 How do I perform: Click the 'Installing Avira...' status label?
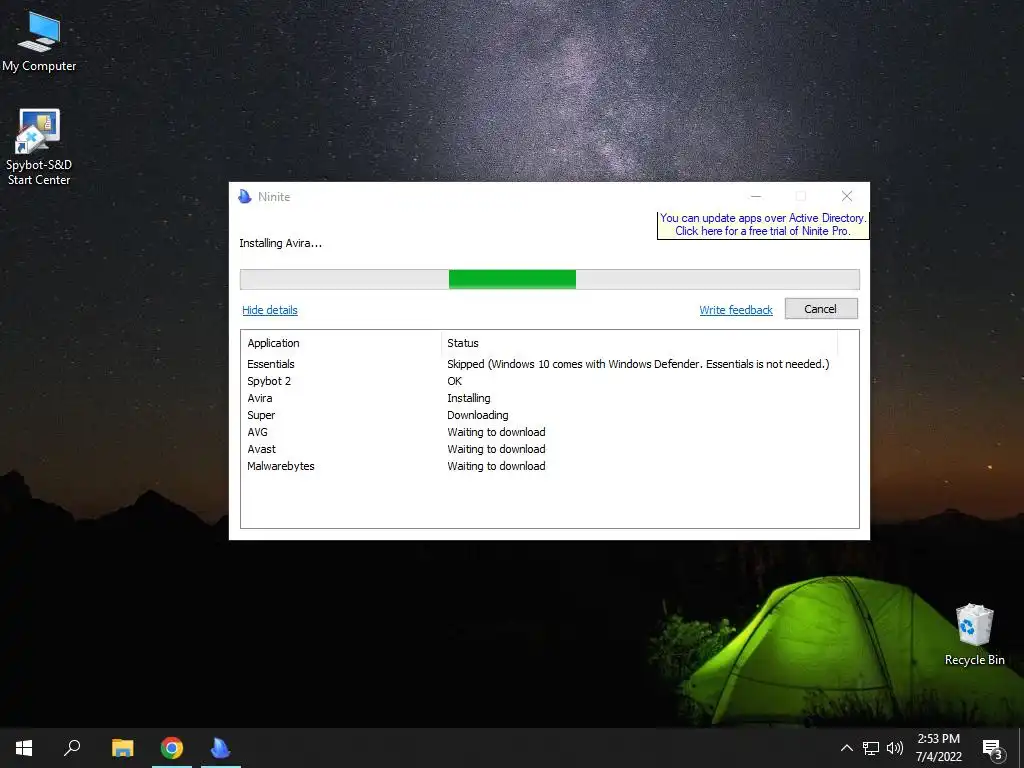click(x=280, y=243)
